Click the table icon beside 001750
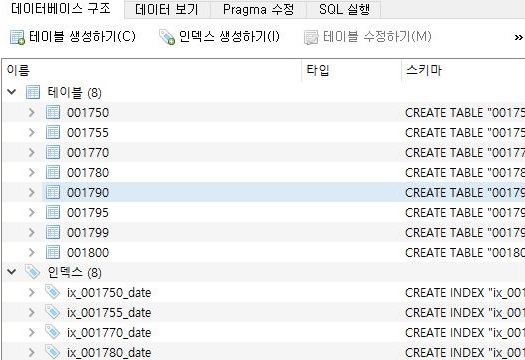 pos(53,112)
